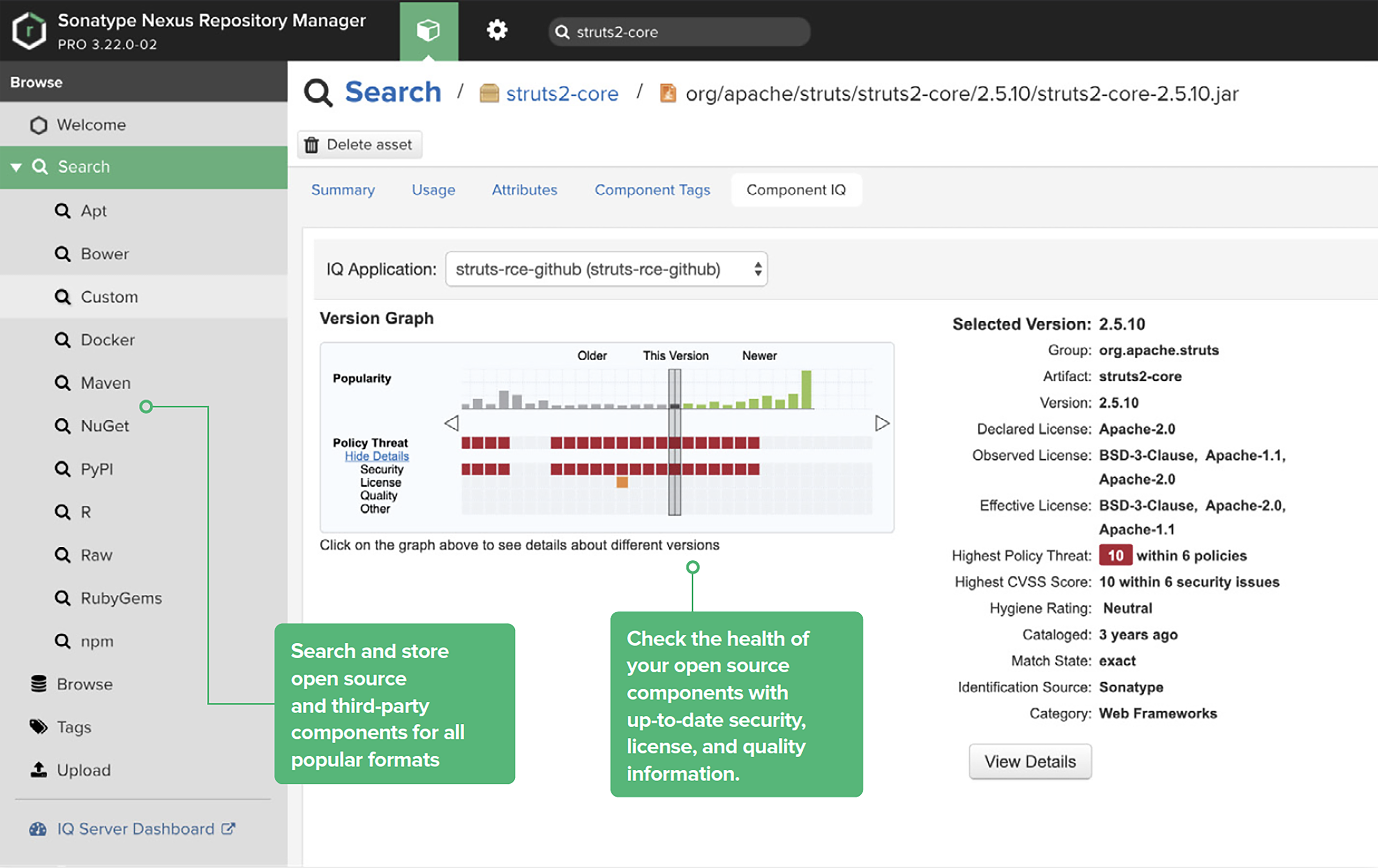Click the orange License threat square
1378x868 pixels.
pyautogui.click(x=622, y=482)
